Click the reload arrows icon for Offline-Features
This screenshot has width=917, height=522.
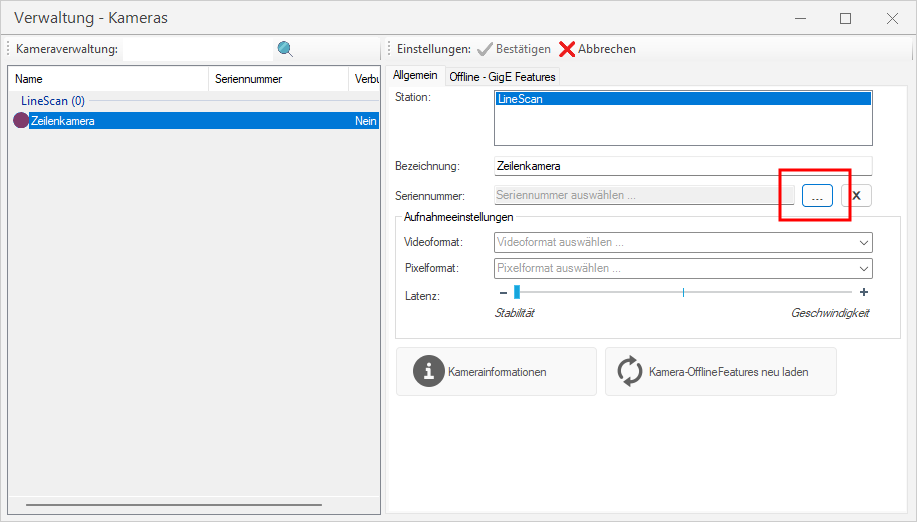pos(629,372)
